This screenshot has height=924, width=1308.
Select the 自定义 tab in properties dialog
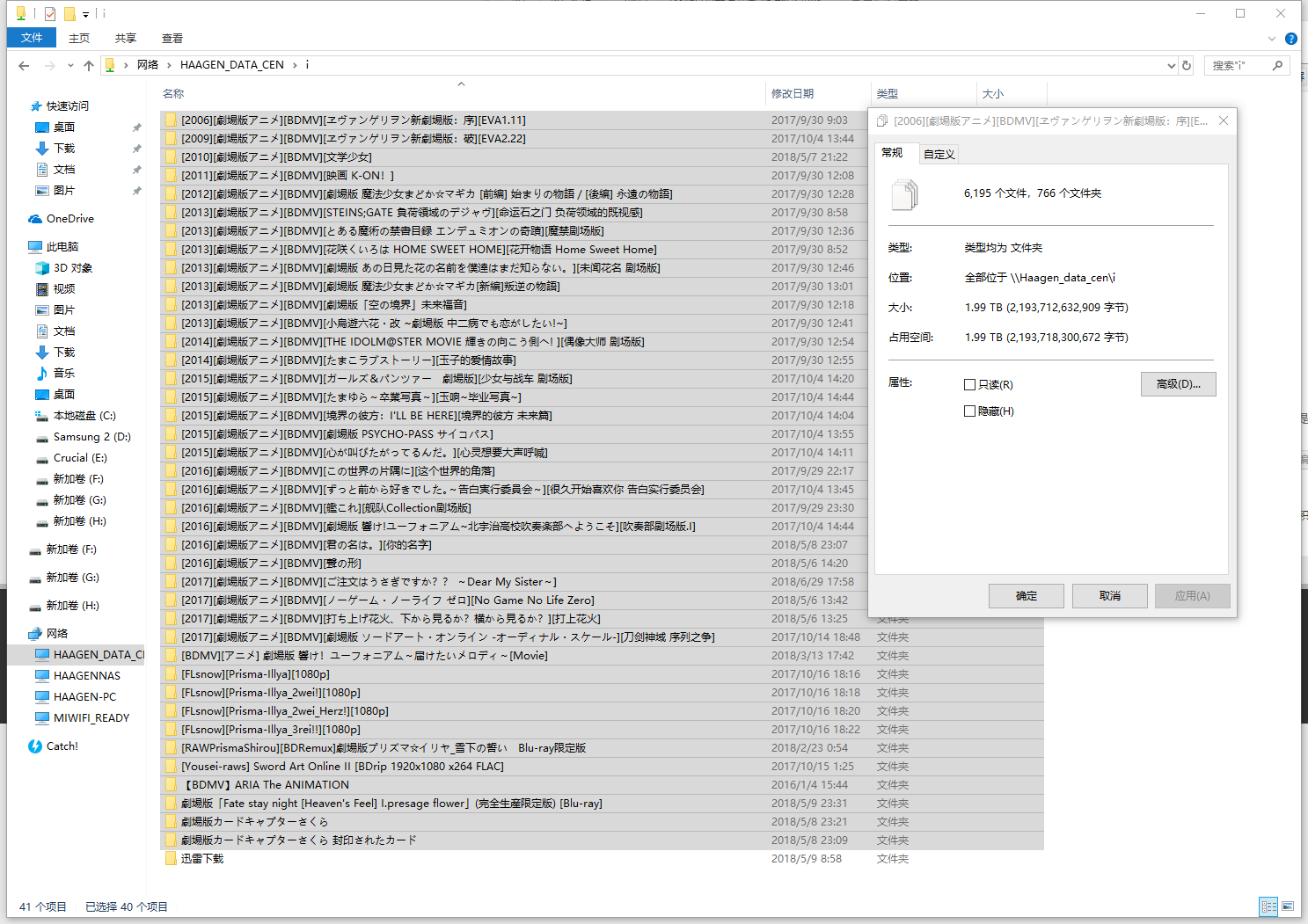tap(939, 154)
